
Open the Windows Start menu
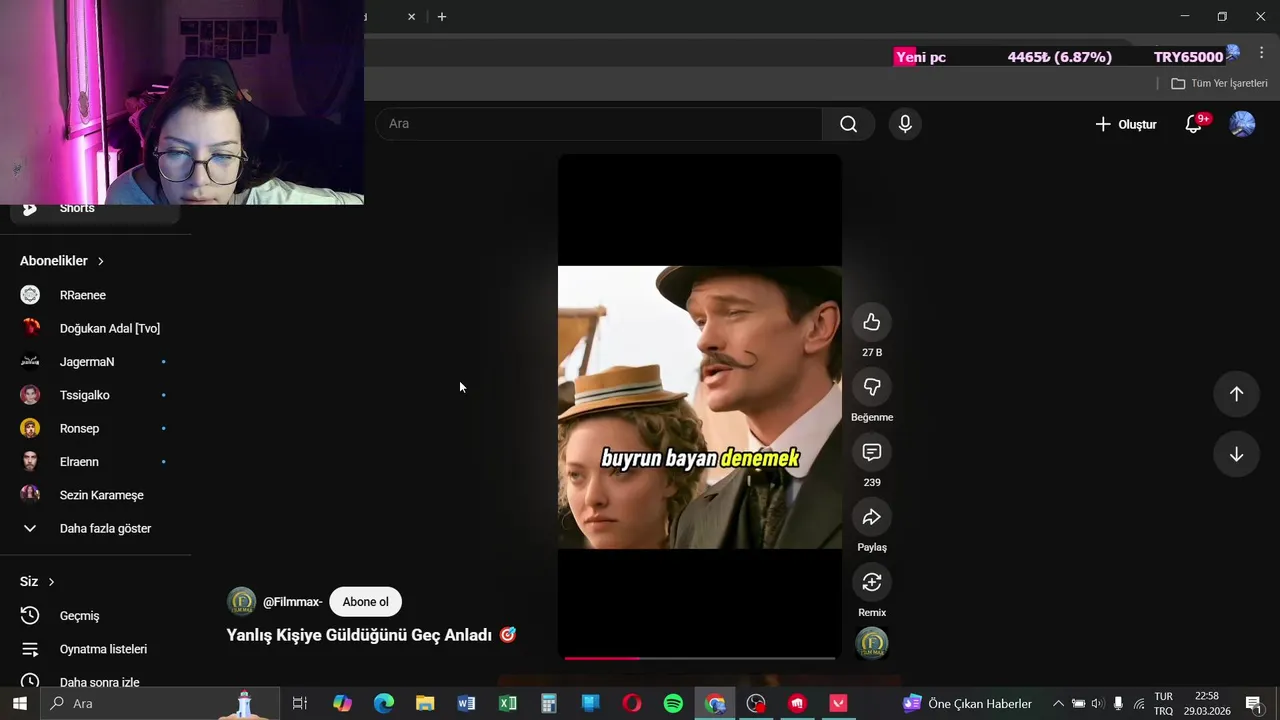[19, 704]
